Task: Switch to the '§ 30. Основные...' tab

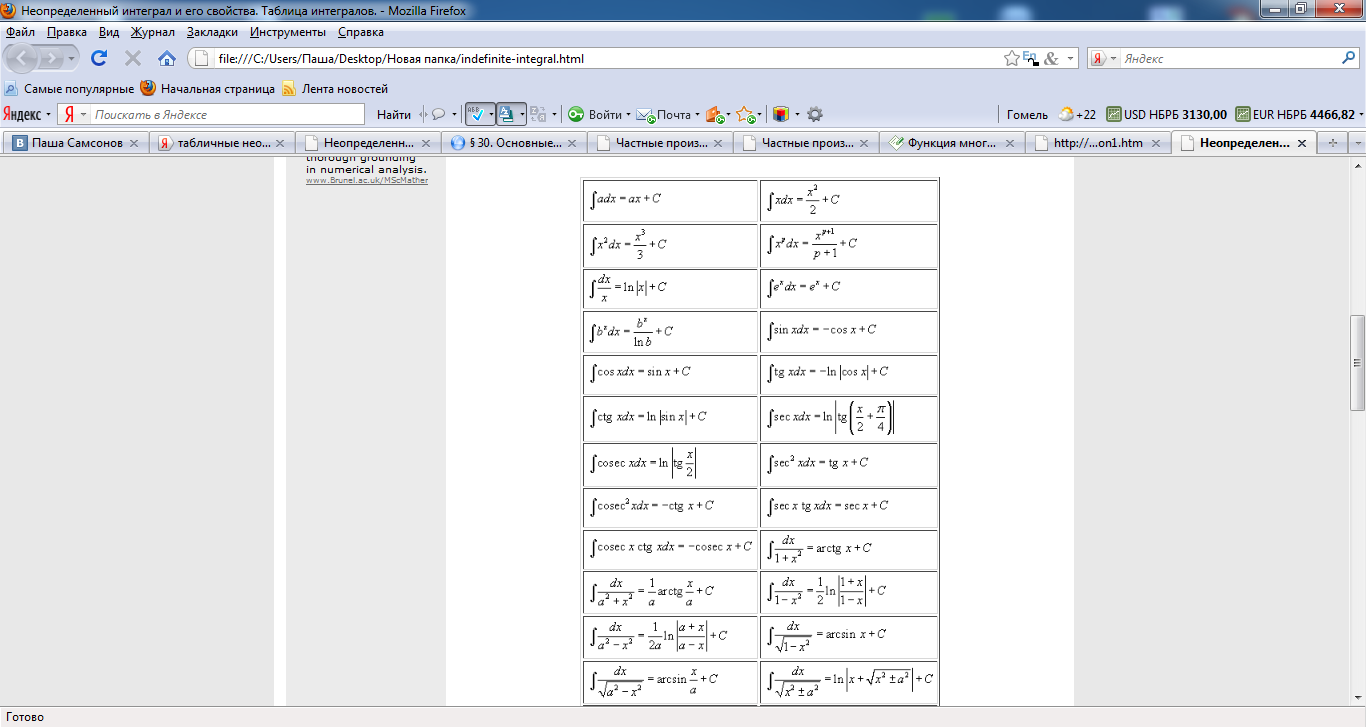Action: pos(516,143)
